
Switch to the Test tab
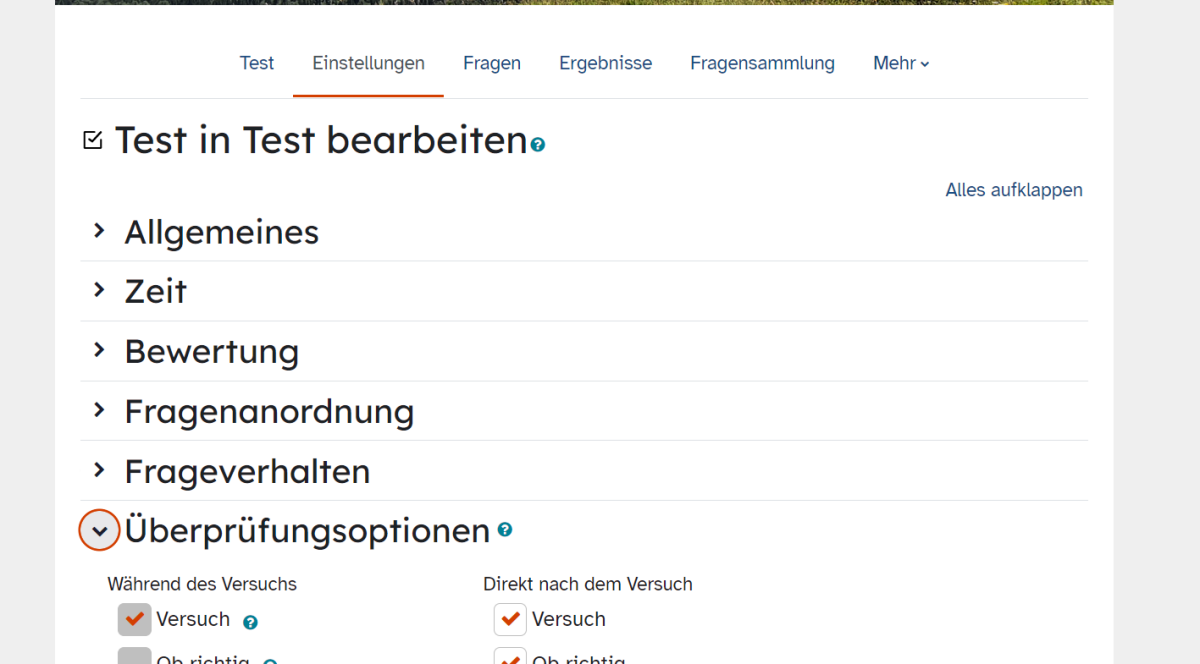pyautogui.click(x=256, y=63)
